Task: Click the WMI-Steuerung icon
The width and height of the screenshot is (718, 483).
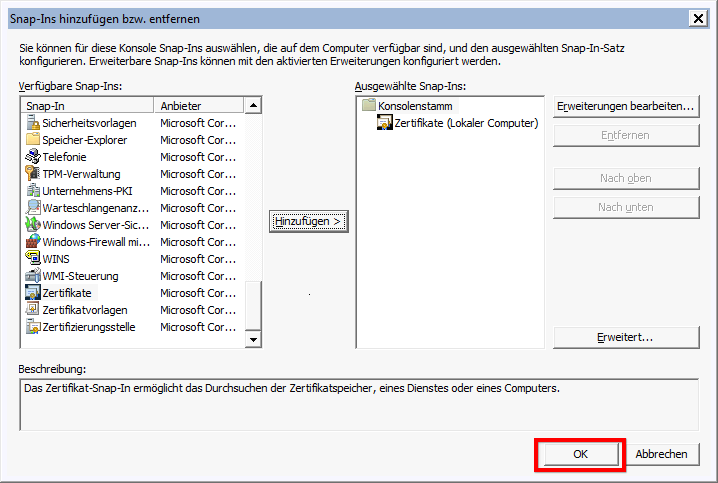Action: (33, 276)
